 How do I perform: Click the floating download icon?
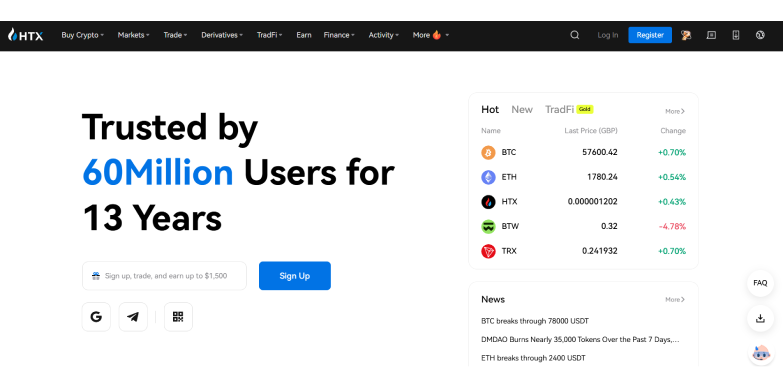click(x=760, y=319)
